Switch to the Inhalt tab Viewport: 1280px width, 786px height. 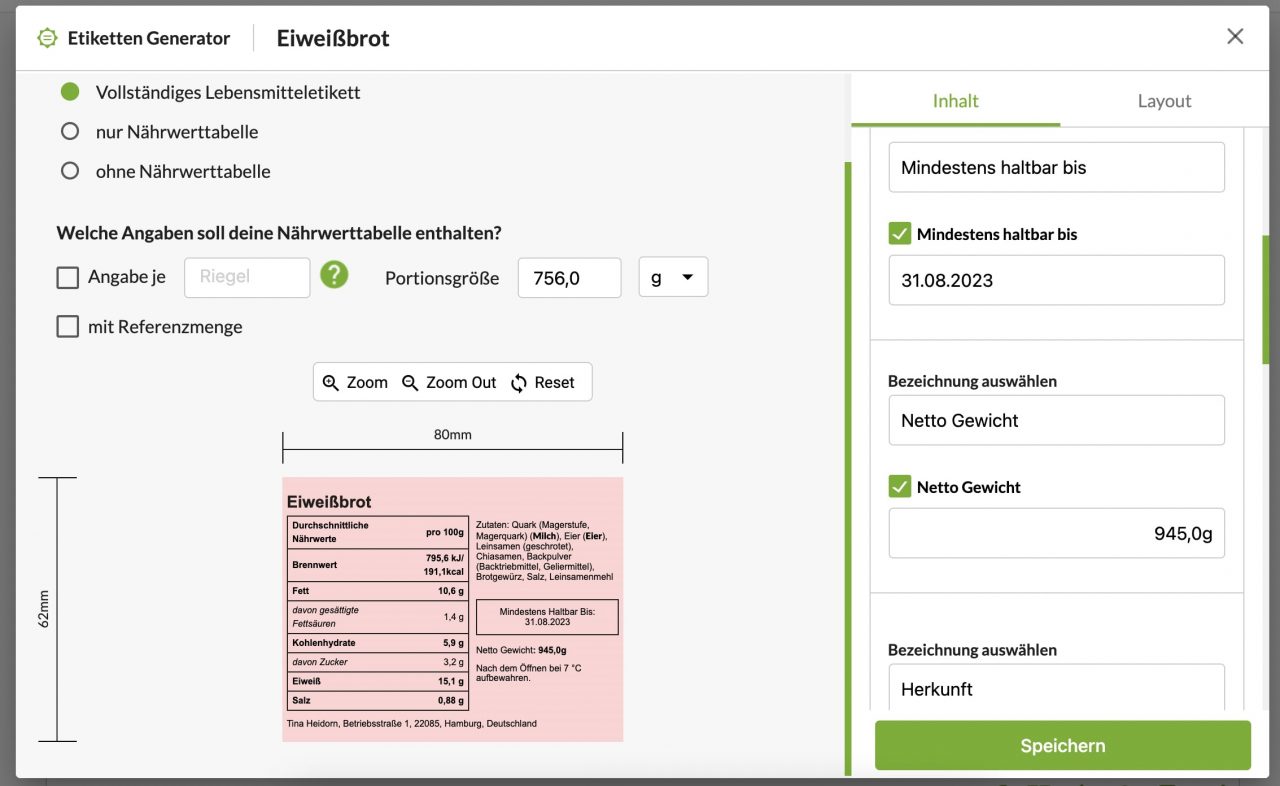[x=955, y=101]
